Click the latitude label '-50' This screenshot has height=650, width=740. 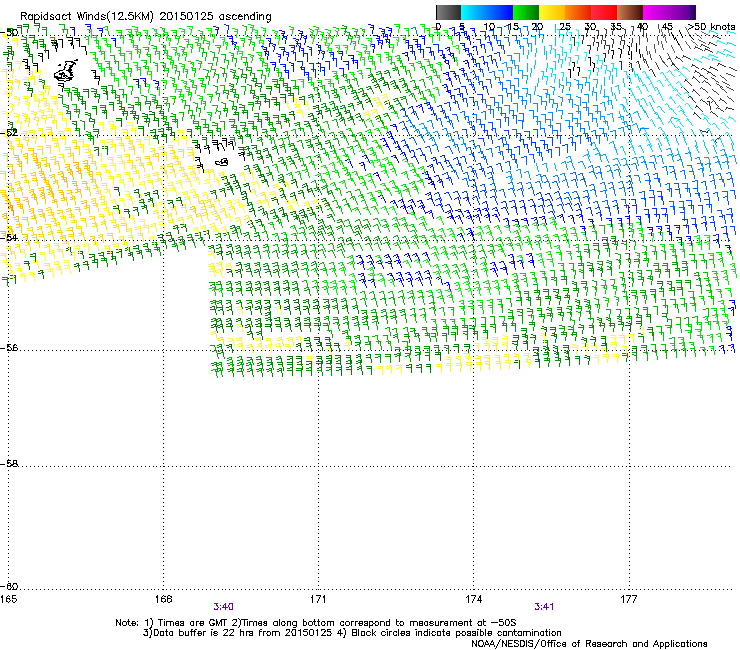[x=9, y=33]
